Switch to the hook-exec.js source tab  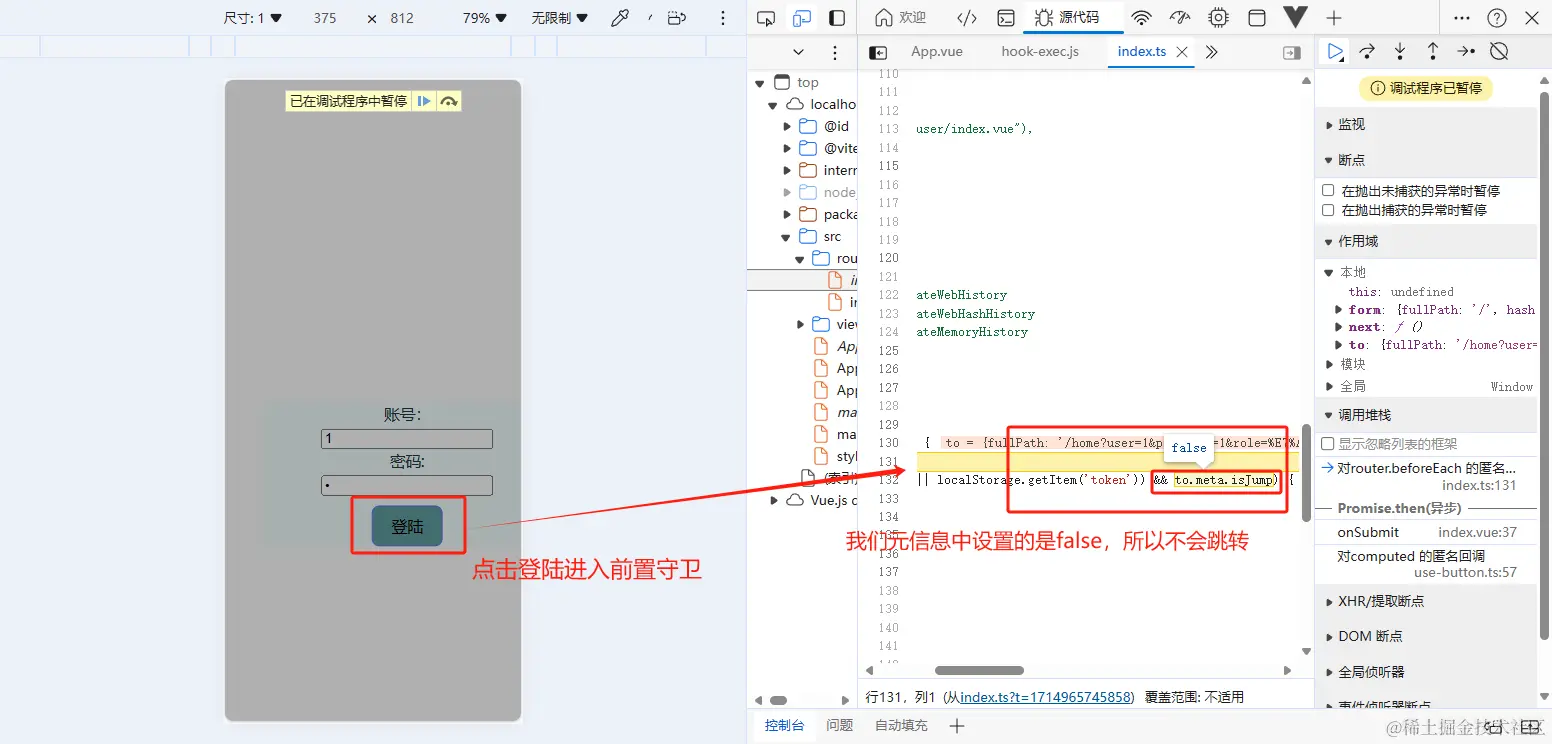1040,52
